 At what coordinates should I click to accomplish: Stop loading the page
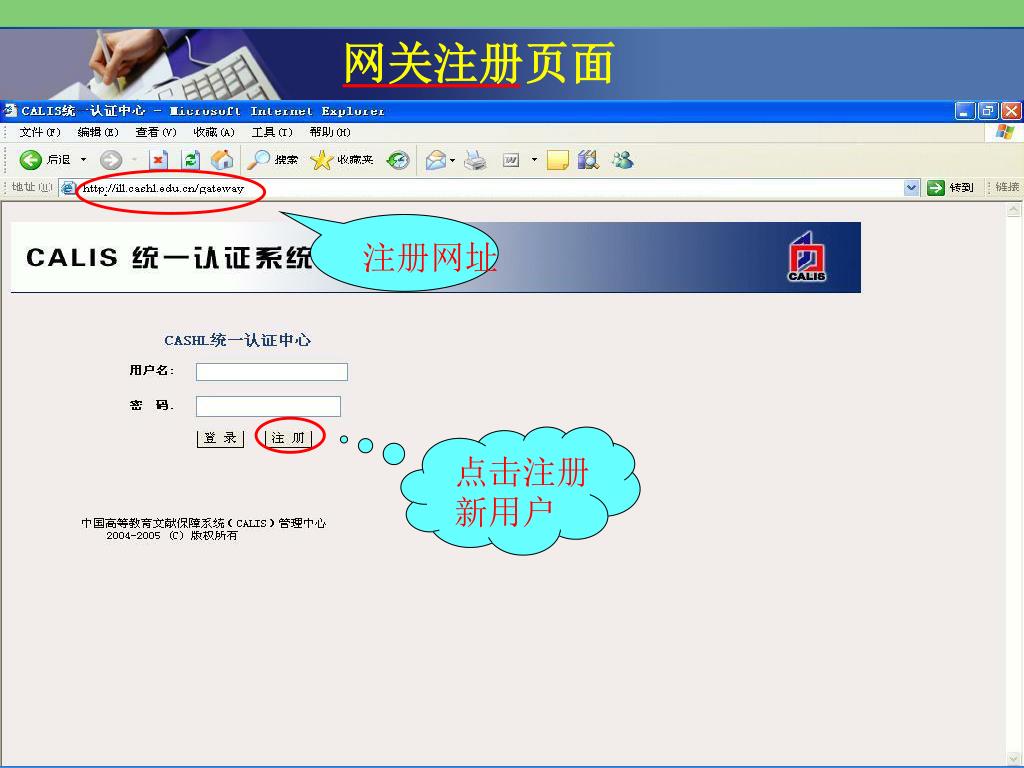(x=159, y=159)
